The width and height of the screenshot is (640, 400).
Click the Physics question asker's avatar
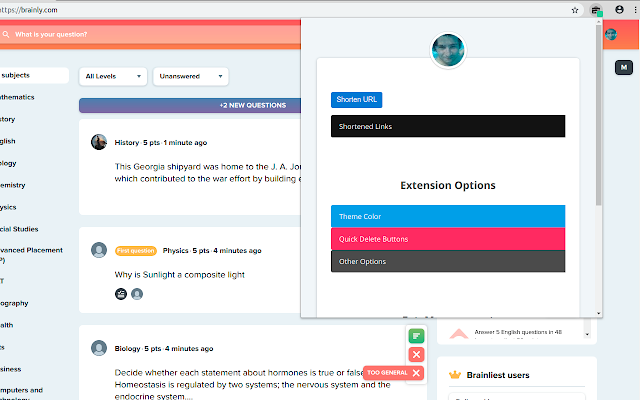click(x=99, y=250)
